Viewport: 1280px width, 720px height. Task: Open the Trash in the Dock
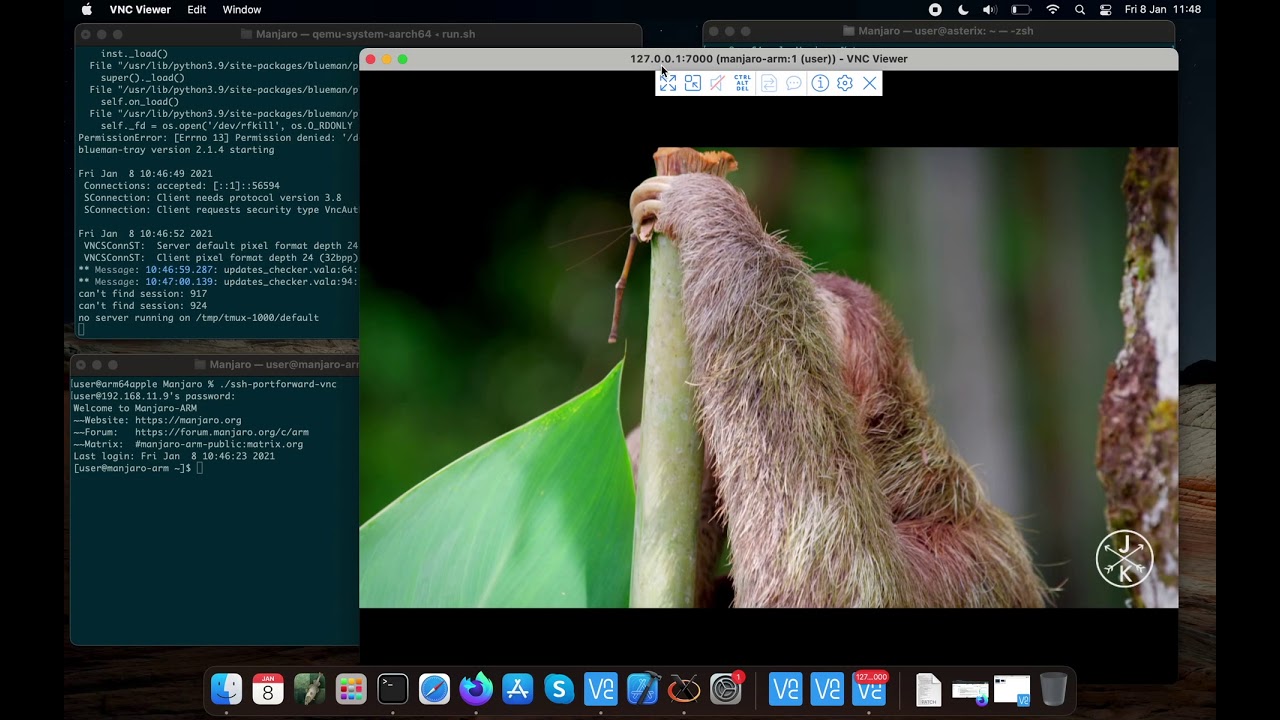click(x=1053, y=689)
